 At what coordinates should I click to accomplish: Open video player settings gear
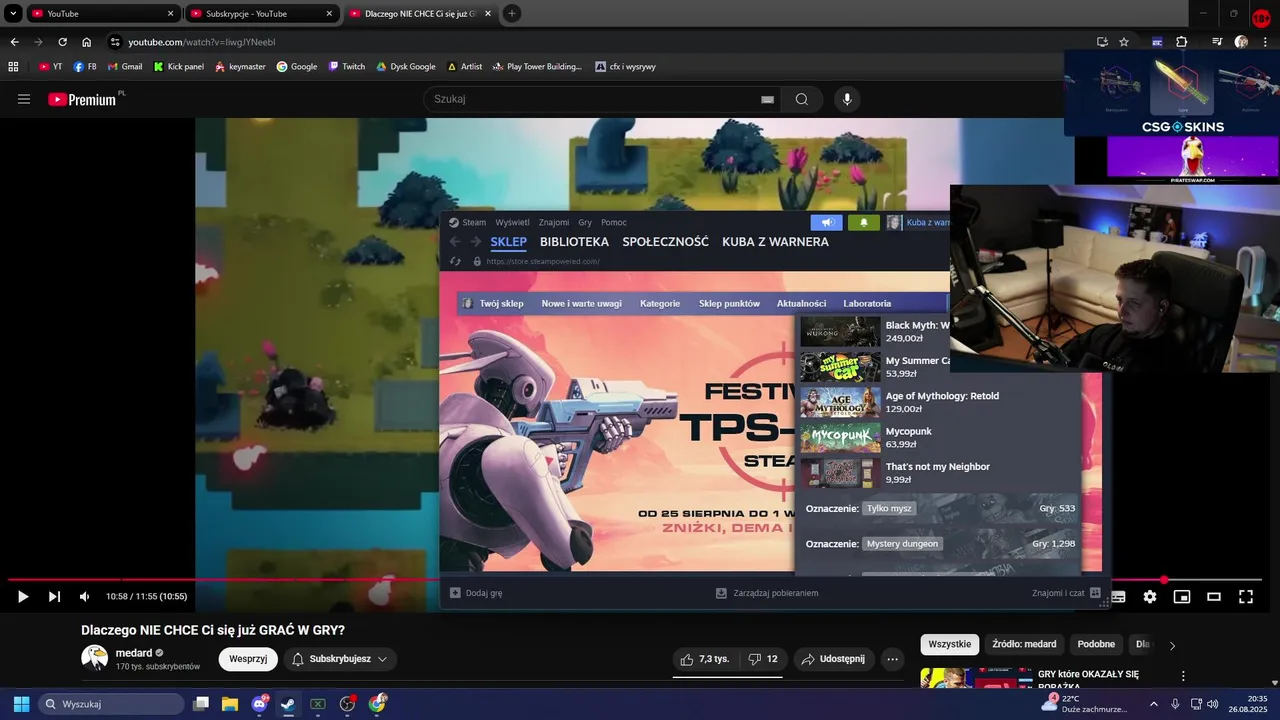[x=1150, y=597]
